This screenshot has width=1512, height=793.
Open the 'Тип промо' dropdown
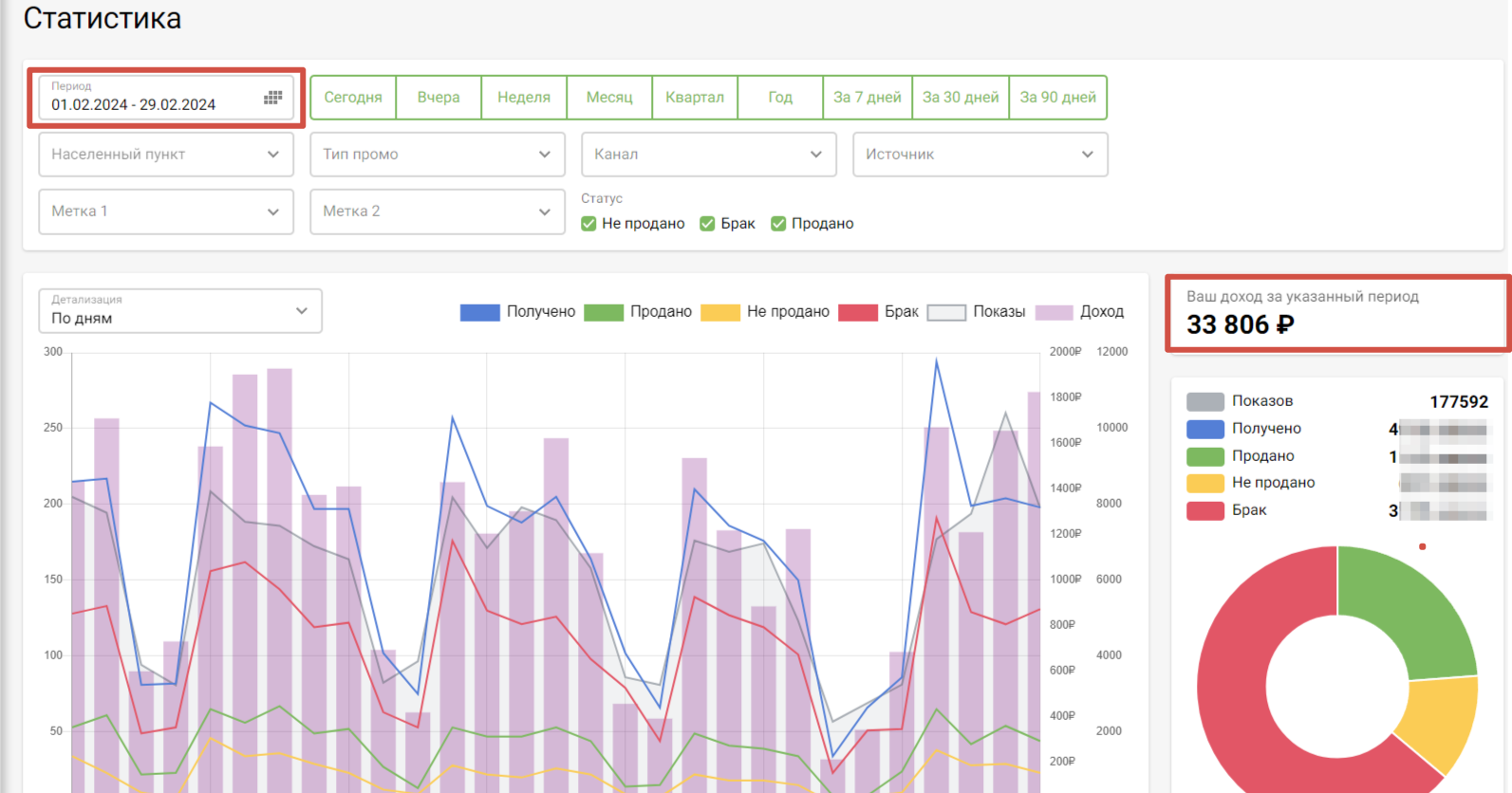pos(437,155)
